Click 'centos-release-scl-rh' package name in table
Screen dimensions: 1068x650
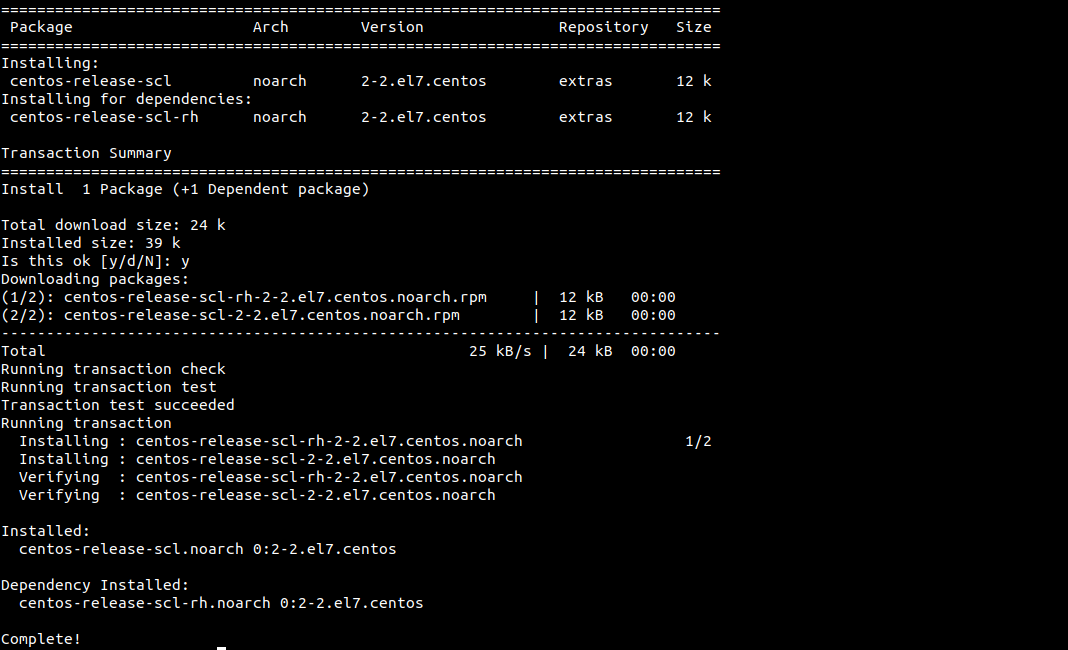104,117
